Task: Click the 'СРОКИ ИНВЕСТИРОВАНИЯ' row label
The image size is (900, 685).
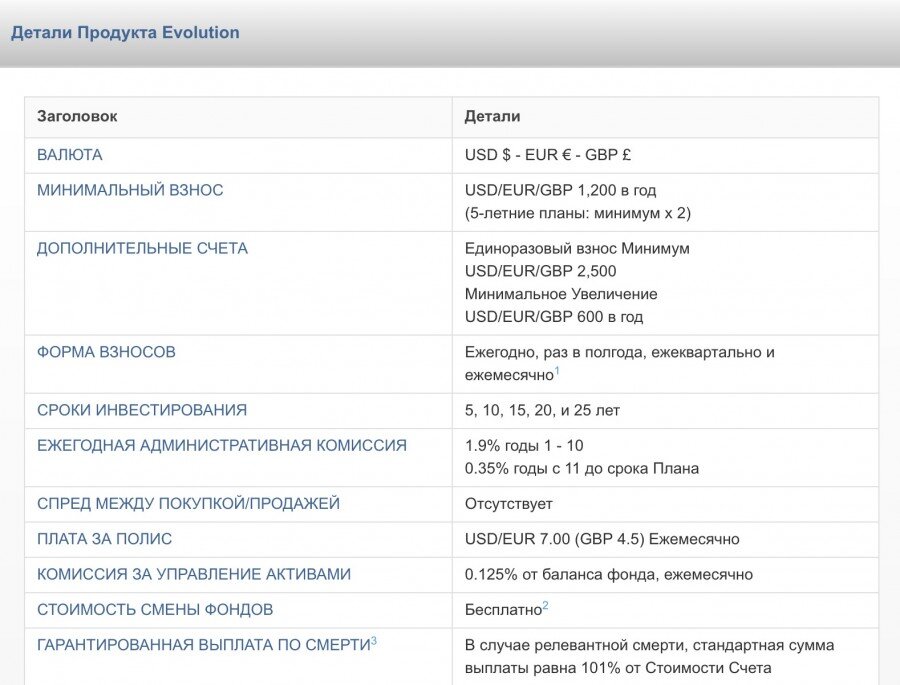Action: (142, 410)
